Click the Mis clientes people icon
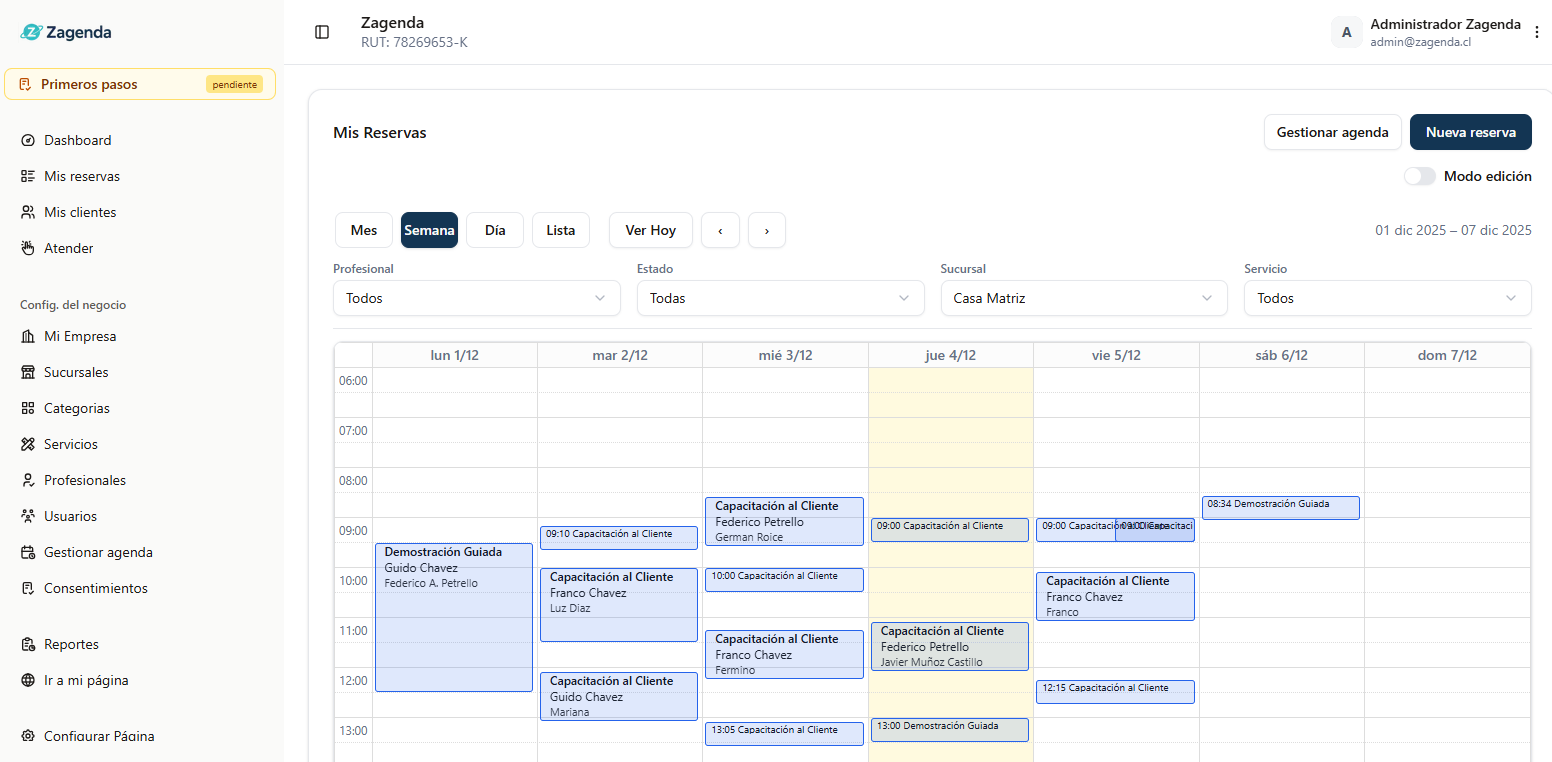 click(28, 213)
